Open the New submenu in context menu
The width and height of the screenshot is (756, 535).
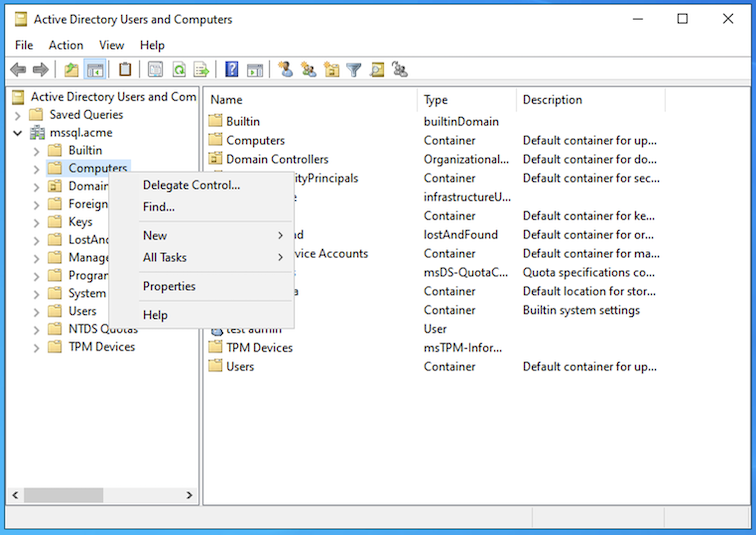[x=202, y=236]
